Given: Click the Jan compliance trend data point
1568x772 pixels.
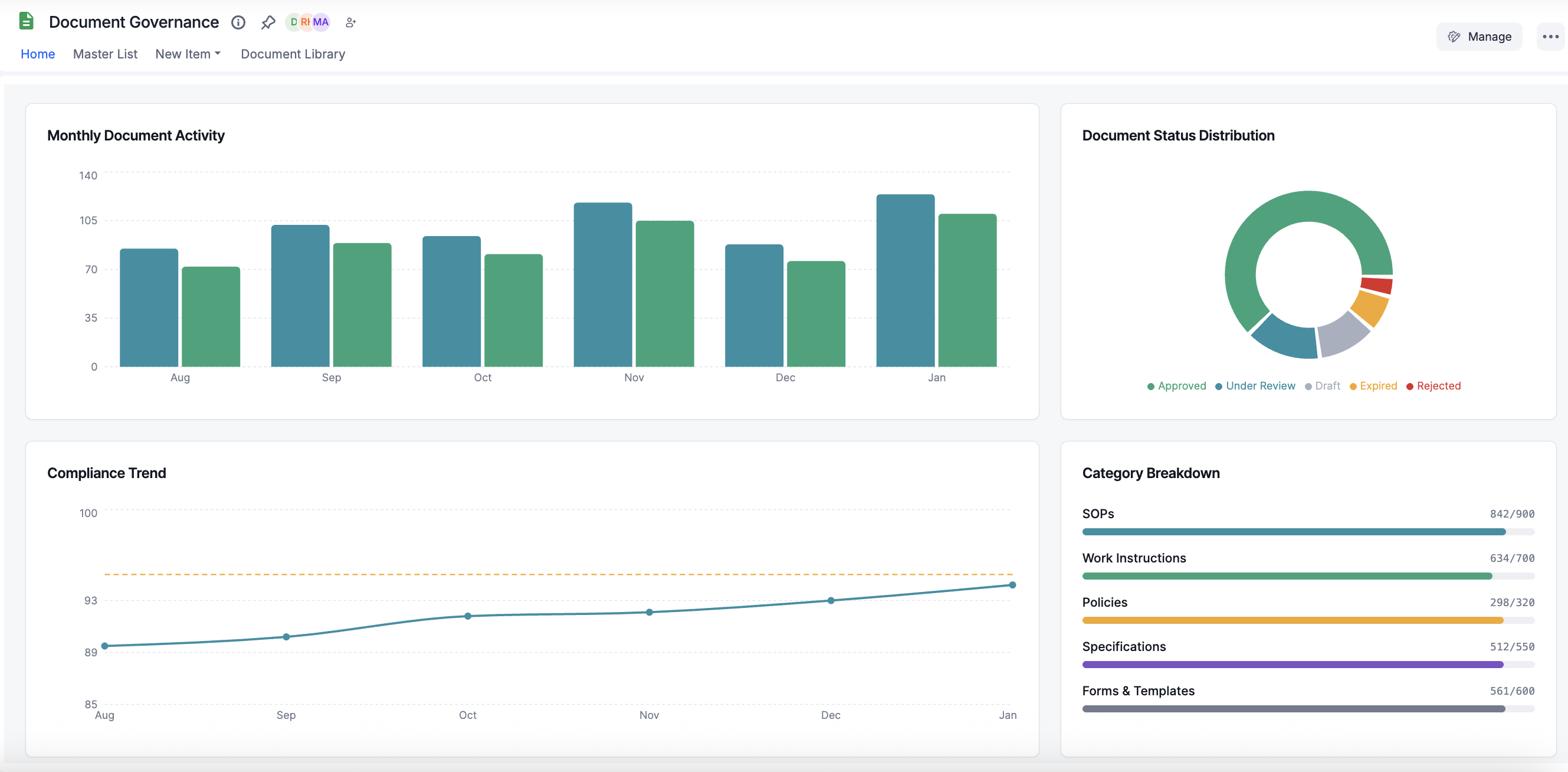Looking at the screenshot, I should click(x=1012, y=585).
